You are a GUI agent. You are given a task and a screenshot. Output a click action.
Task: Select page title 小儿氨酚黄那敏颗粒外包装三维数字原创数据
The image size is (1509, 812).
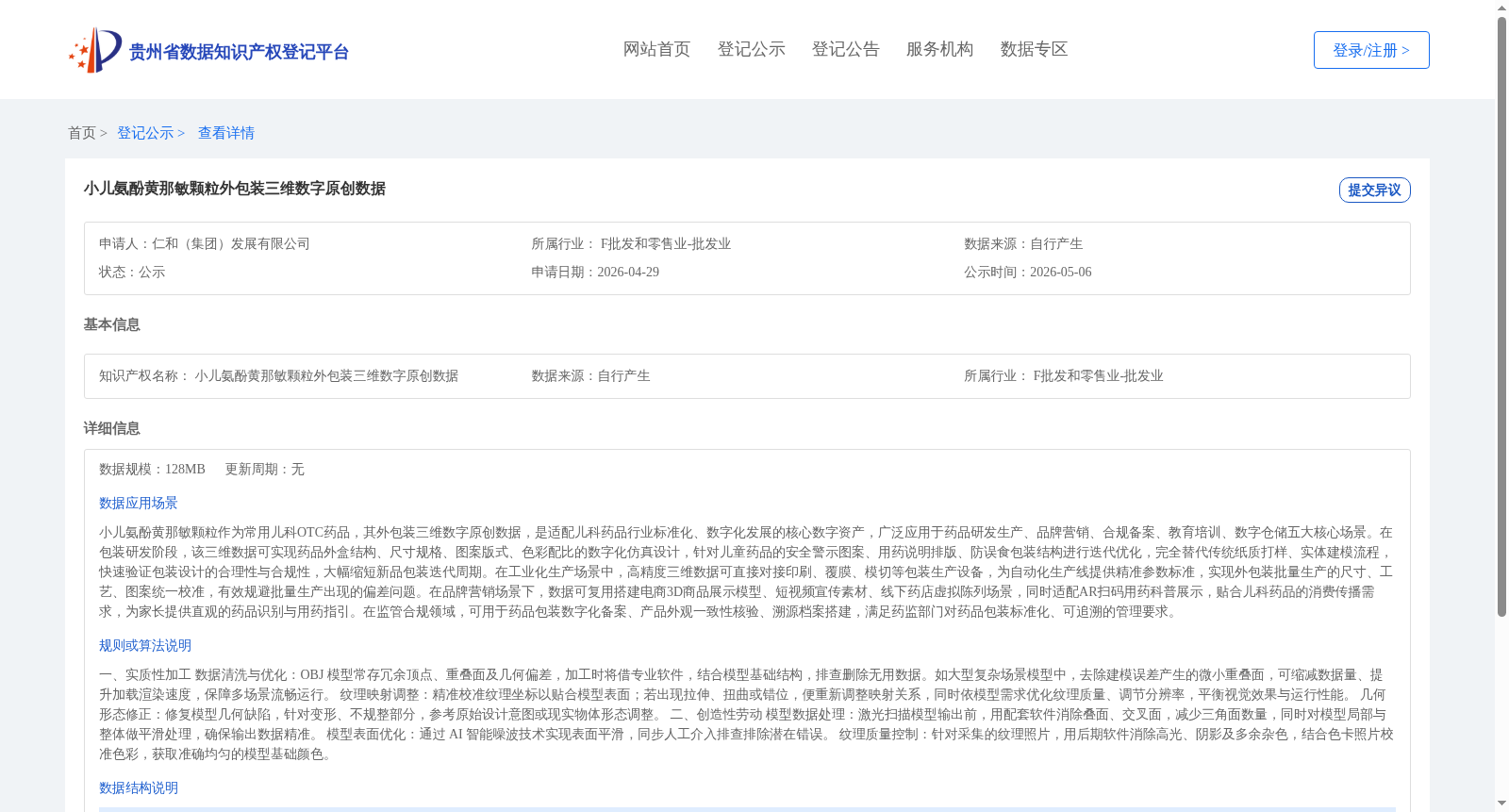click(235, 189)
